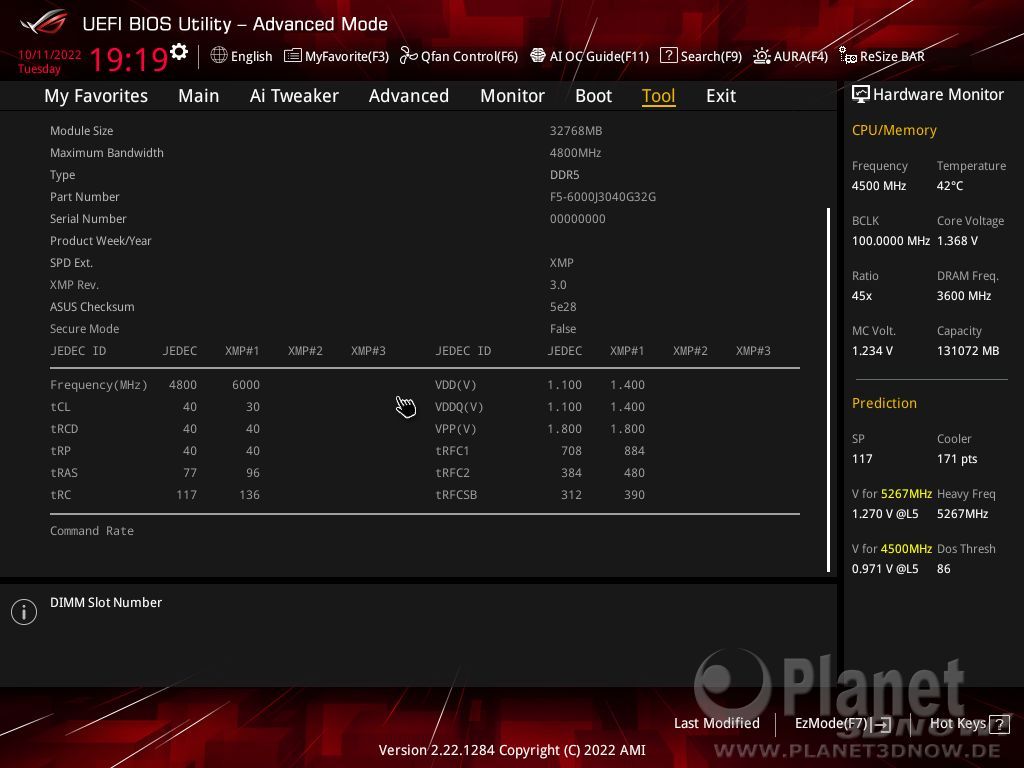Open MyFavorite via its list icon

coord(293,56)
